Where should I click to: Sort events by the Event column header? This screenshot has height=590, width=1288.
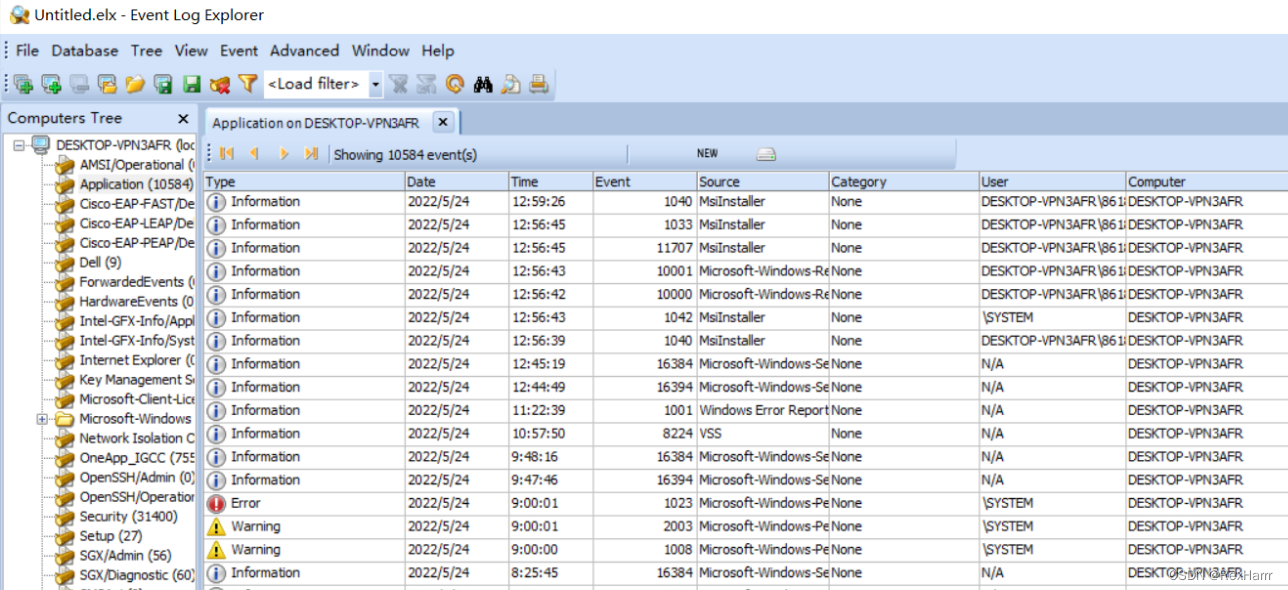(x=644, y=182)
